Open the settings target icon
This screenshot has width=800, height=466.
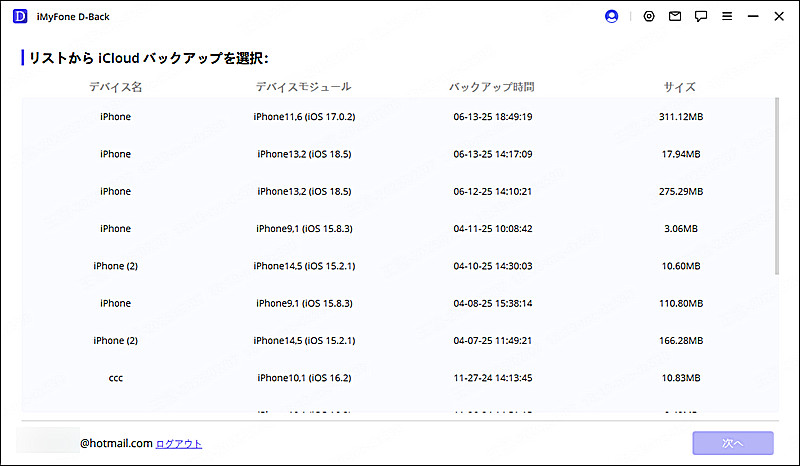pos(648,16)
